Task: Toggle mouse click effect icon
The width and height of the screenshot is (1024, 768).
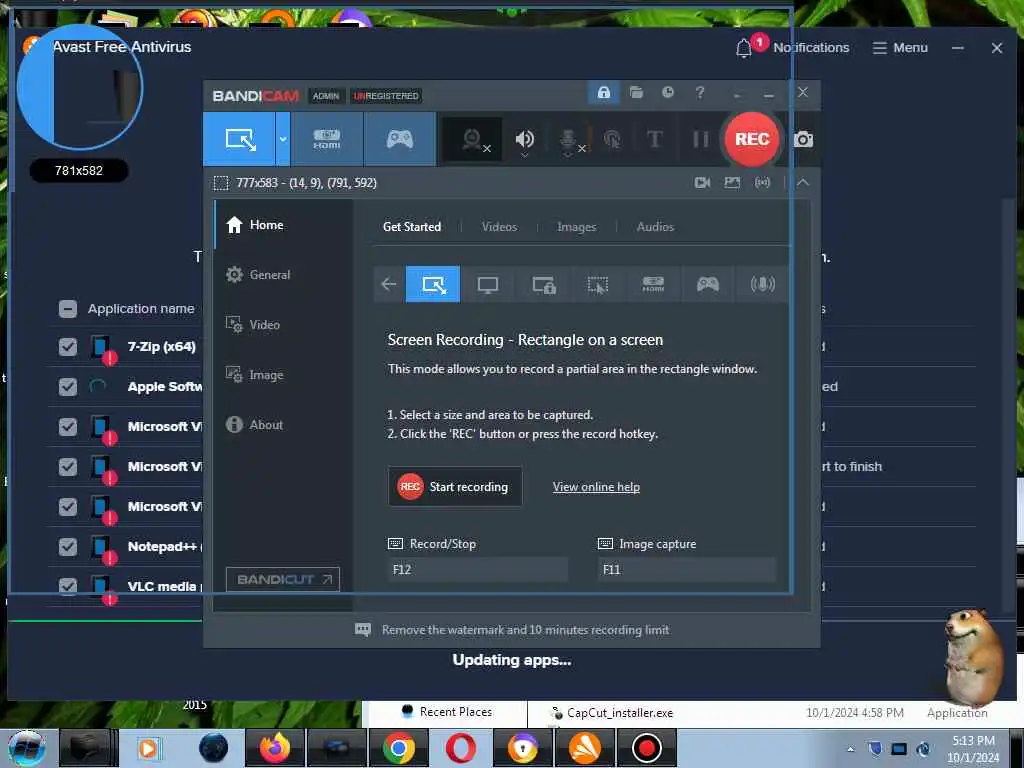Action: pos(612,139)
